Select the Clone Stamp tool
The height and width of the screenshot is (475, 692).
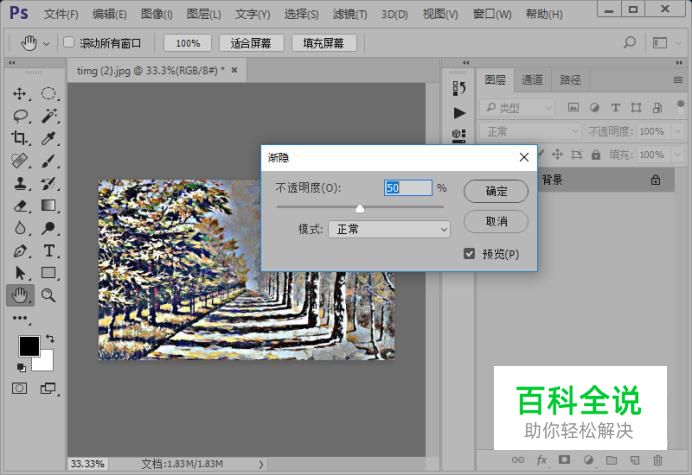click(x=19, y=183)
